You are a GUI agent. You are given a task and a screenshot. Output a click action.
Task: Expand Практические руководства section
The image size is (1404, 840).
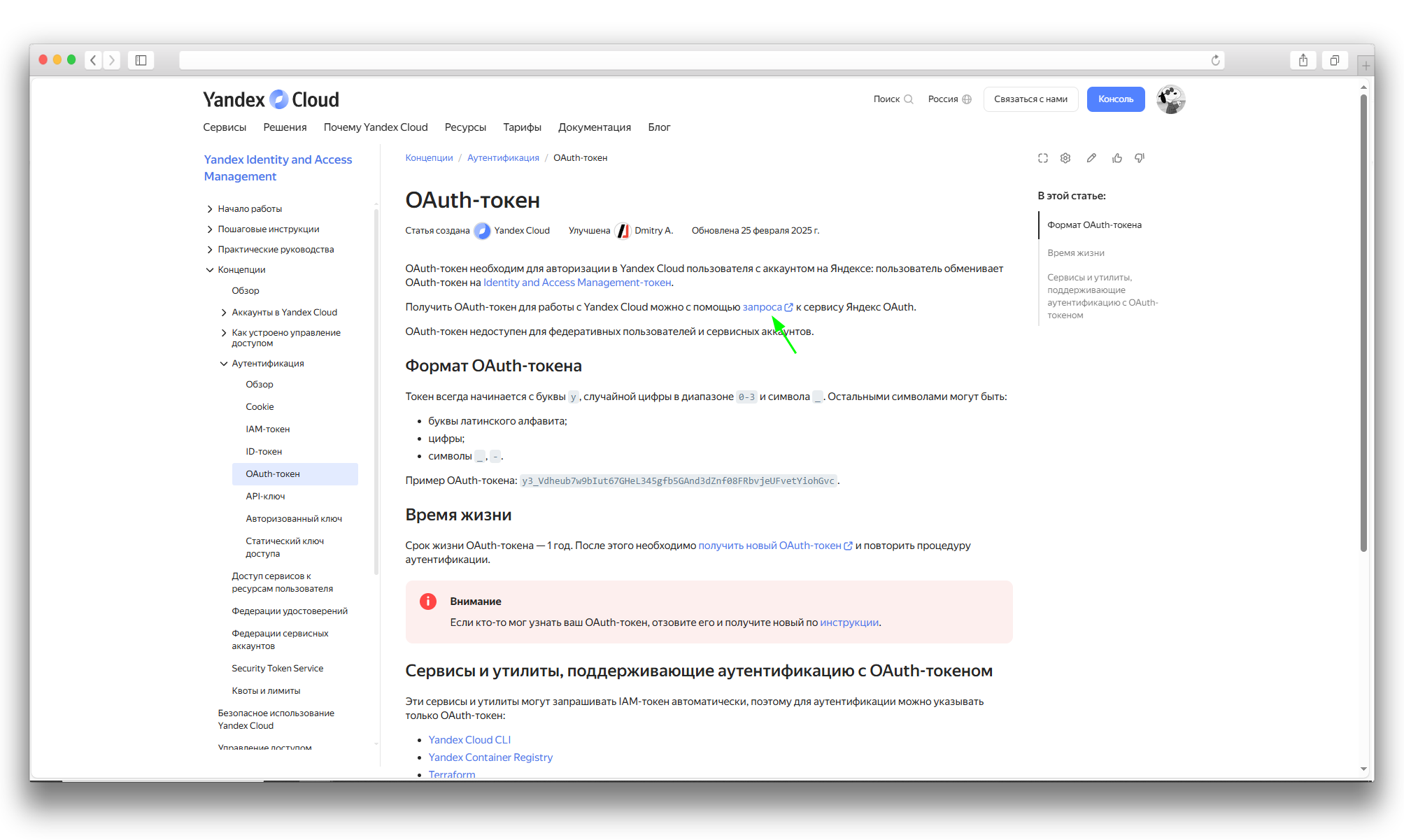point(210,250)
